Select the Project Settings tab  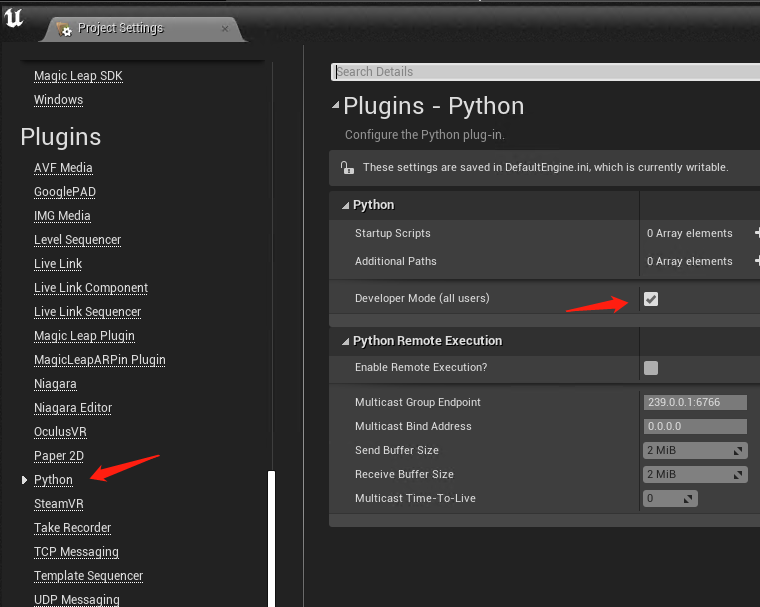point(143,29)
